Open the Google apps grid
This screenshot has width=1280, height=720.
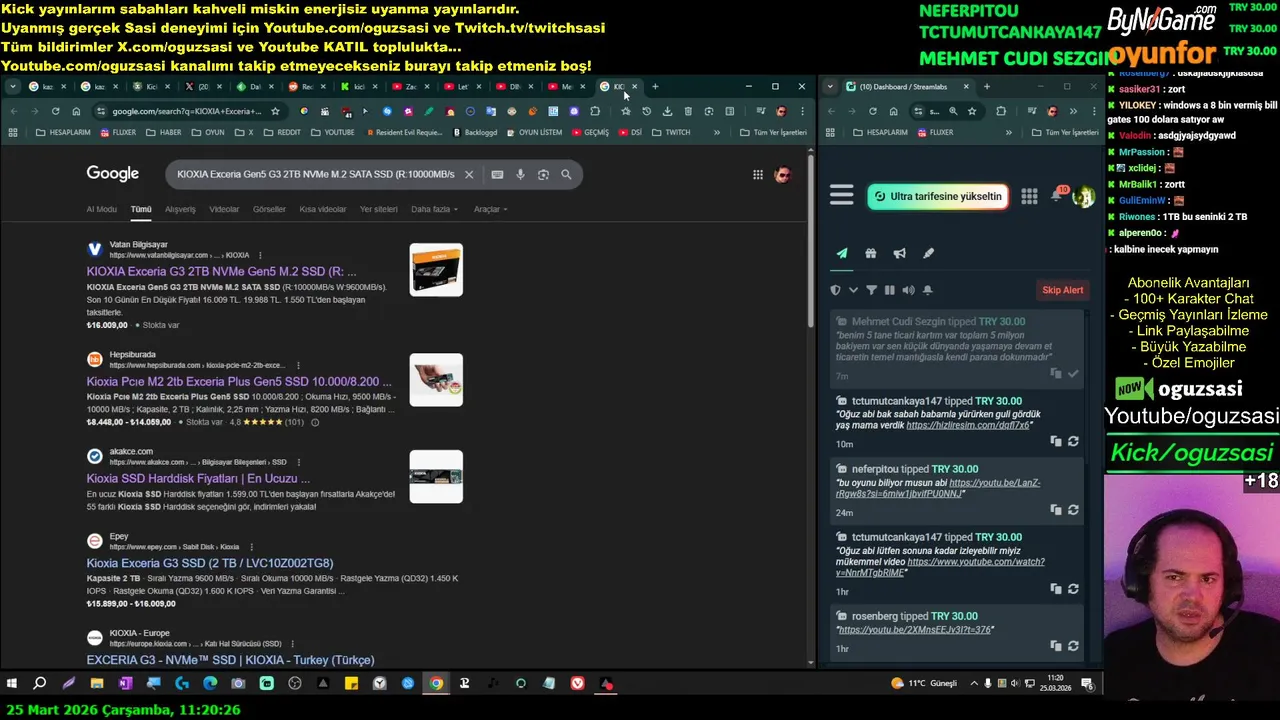click(x=758, y=175)
